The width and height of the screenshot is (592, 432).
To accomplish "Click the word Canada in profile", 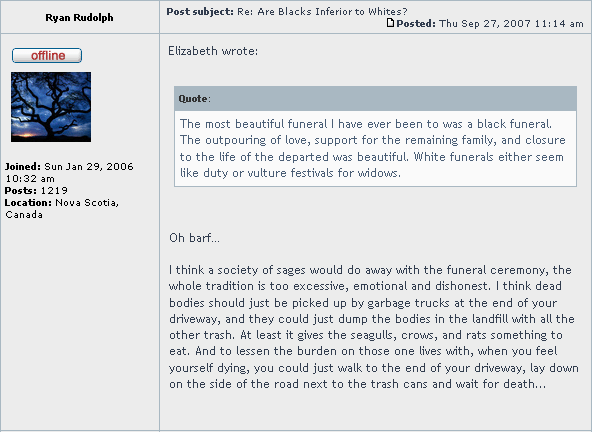I will pos(24,215).
